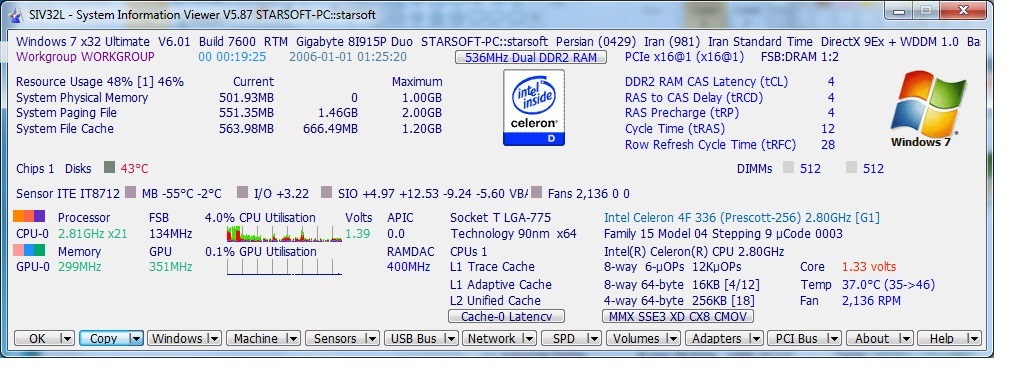Click the Row Refresh Cycle Time (tRFC) label
This screenshot has width=1014, height=383.
(711, 145)
